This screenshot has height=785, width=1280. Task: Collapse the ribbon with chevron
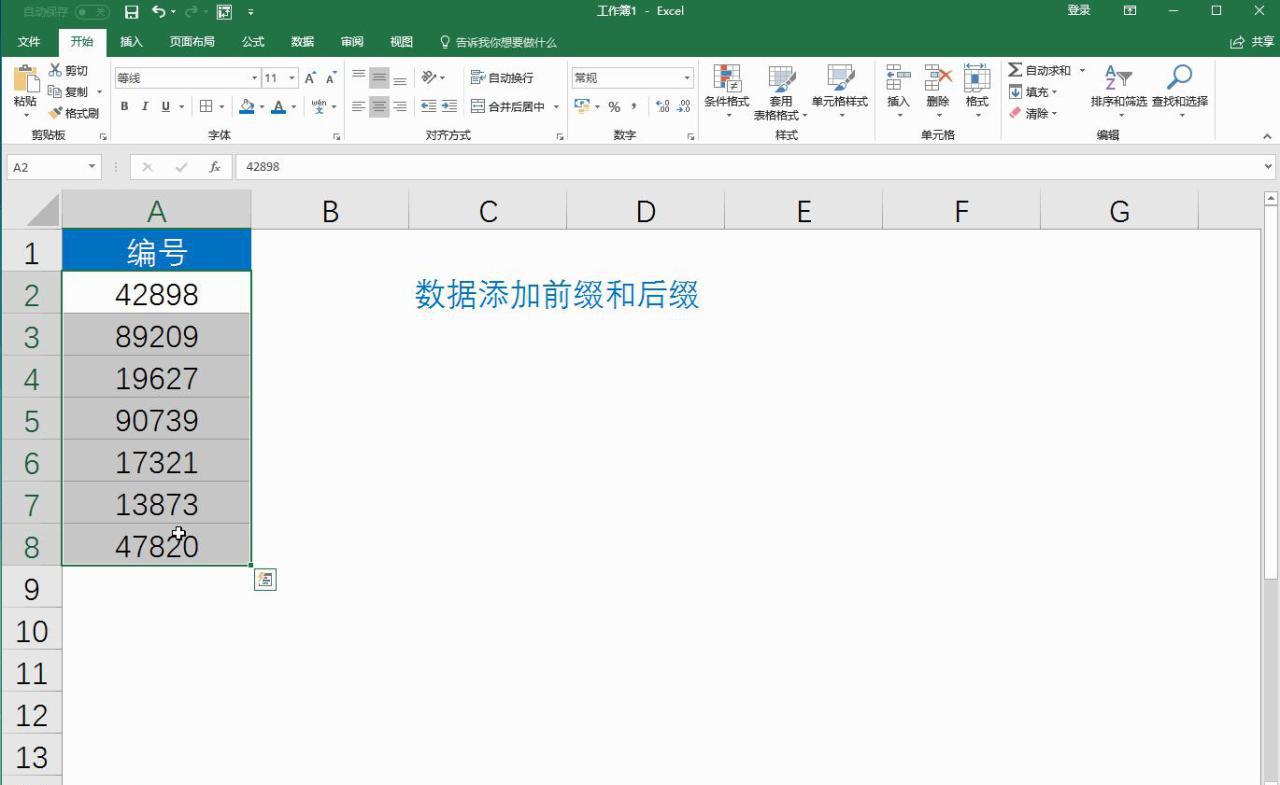pyautogui.click(x=1268, y=136)
